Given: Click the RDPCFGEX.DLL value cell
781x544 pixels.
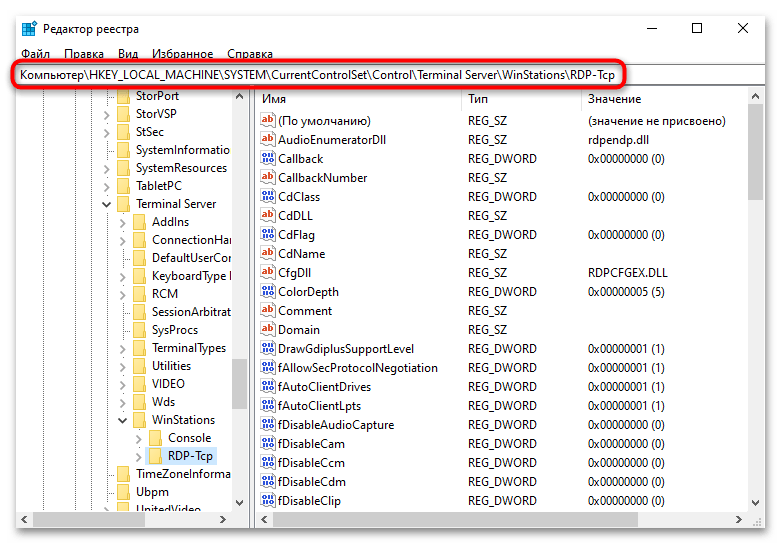Looking at the screenshot, I should [x=628, y=272].
